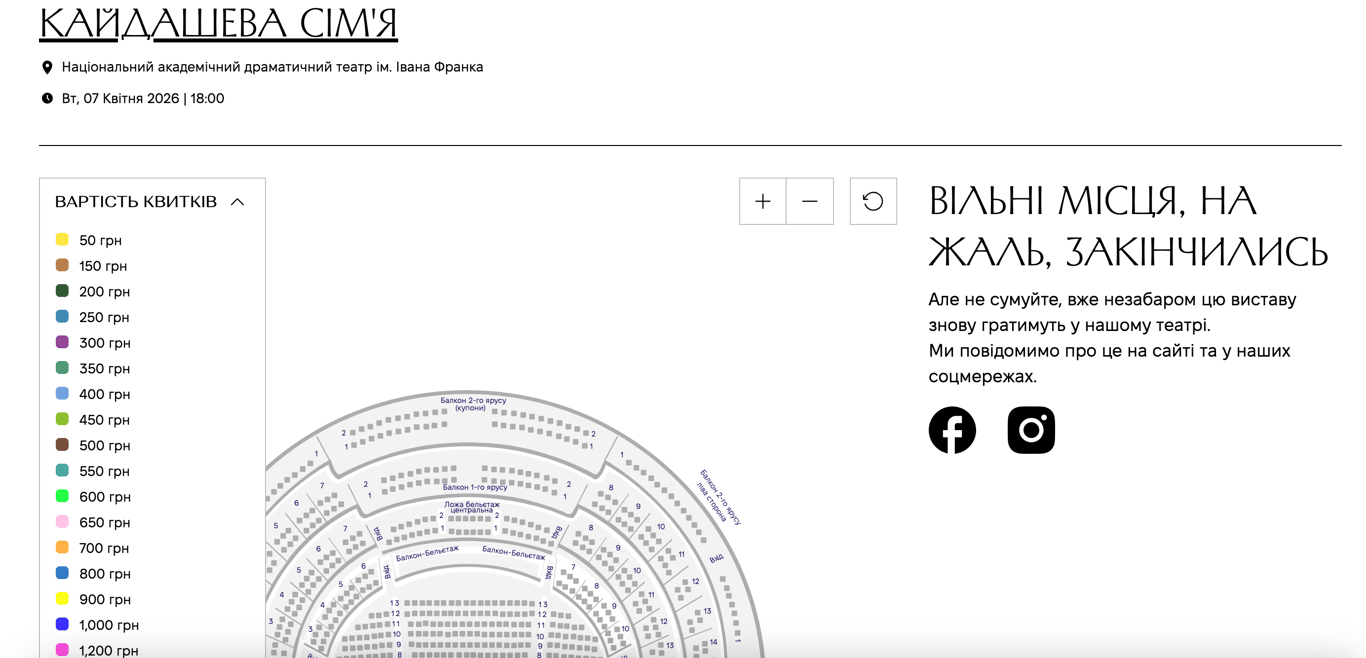
Task: Select the 300 грн purple swatch
Action: [x=62, y=342]
